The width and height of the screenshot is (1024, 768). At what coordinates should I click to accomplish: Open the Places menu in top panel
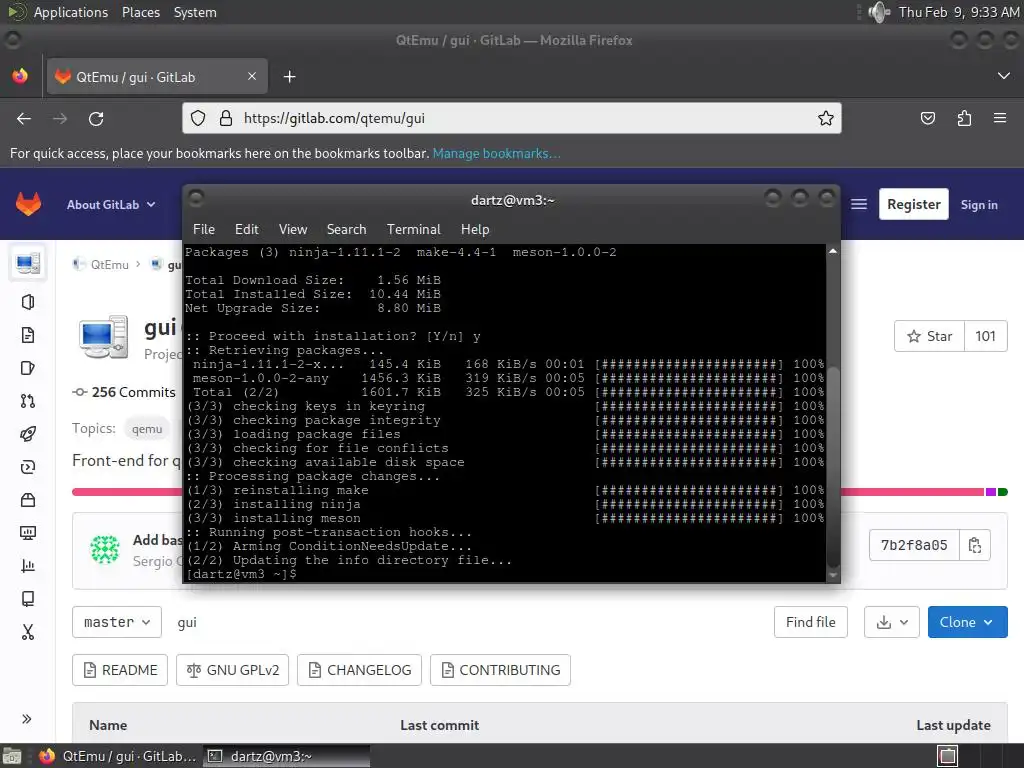pos(140,12)
